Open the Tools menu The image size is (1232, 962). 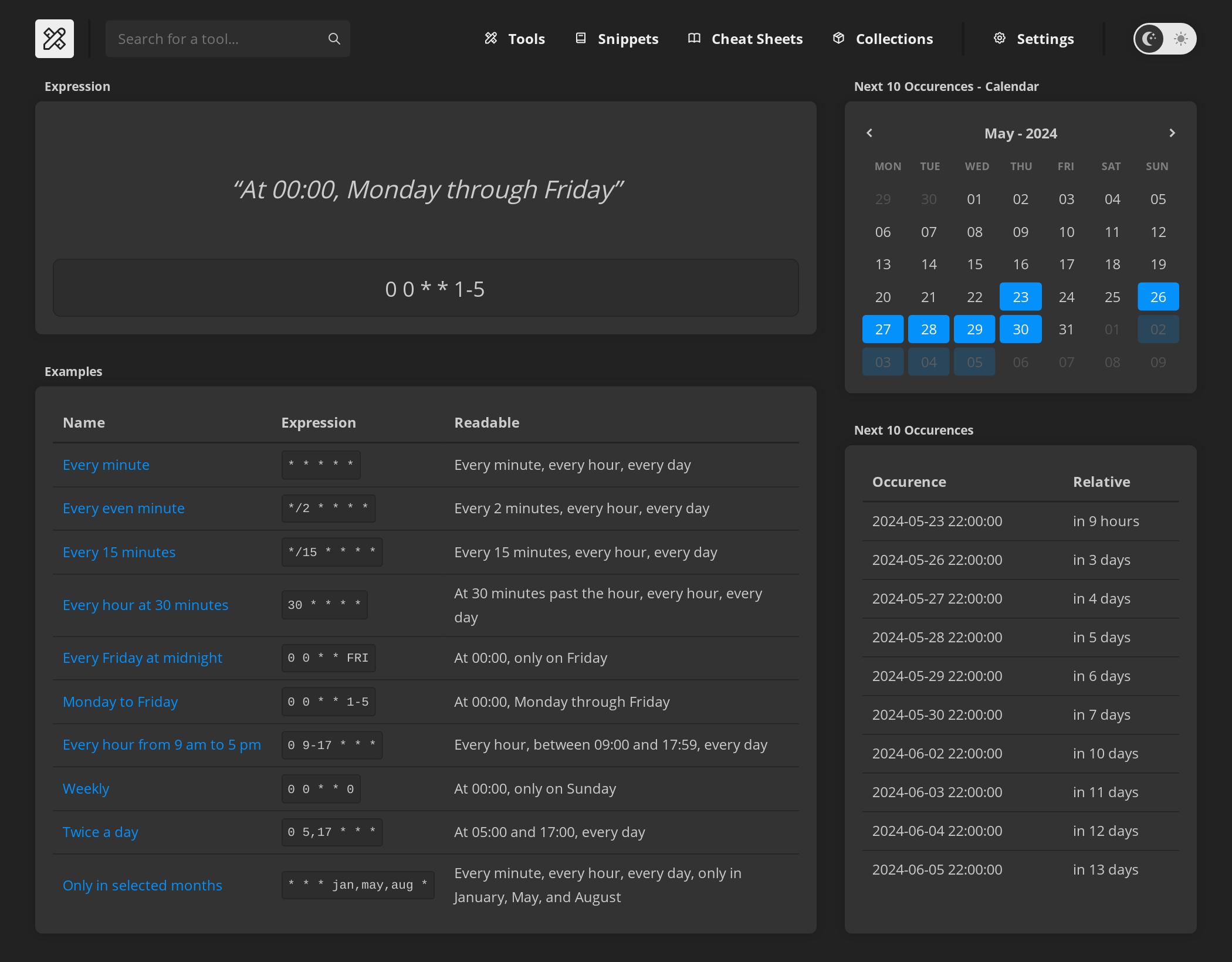pyautogui.click(x=515, y=39)
